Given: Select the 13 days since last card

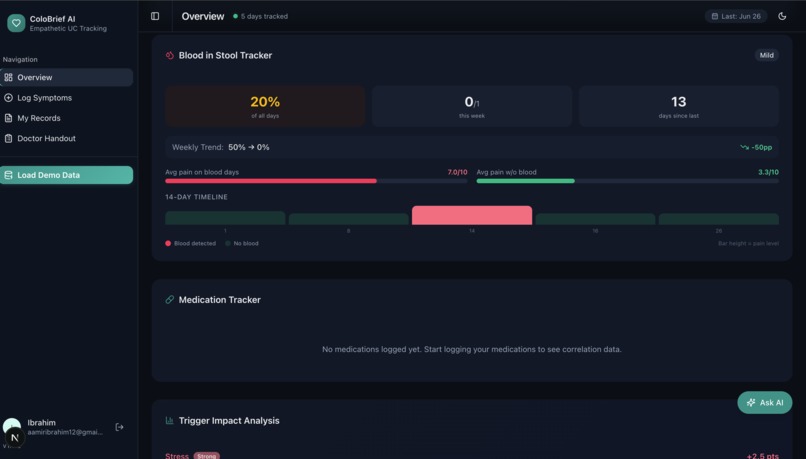Looking at the screenshot, I should point(679,106).
